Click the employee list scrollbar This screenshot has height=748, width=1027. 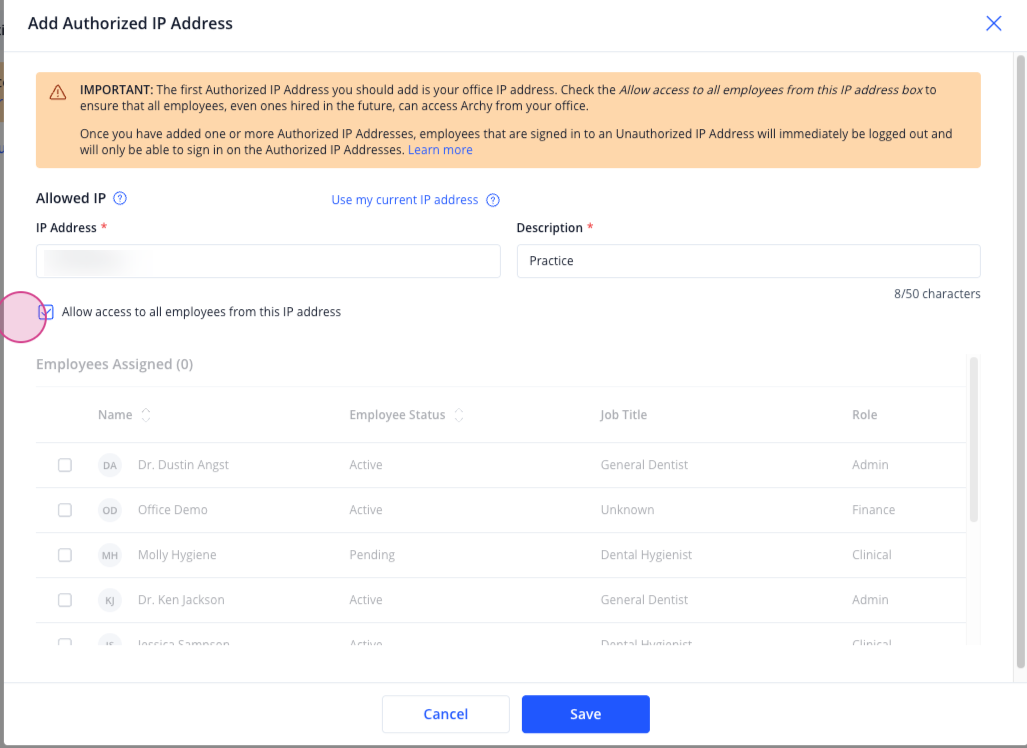tap(973, 439)
